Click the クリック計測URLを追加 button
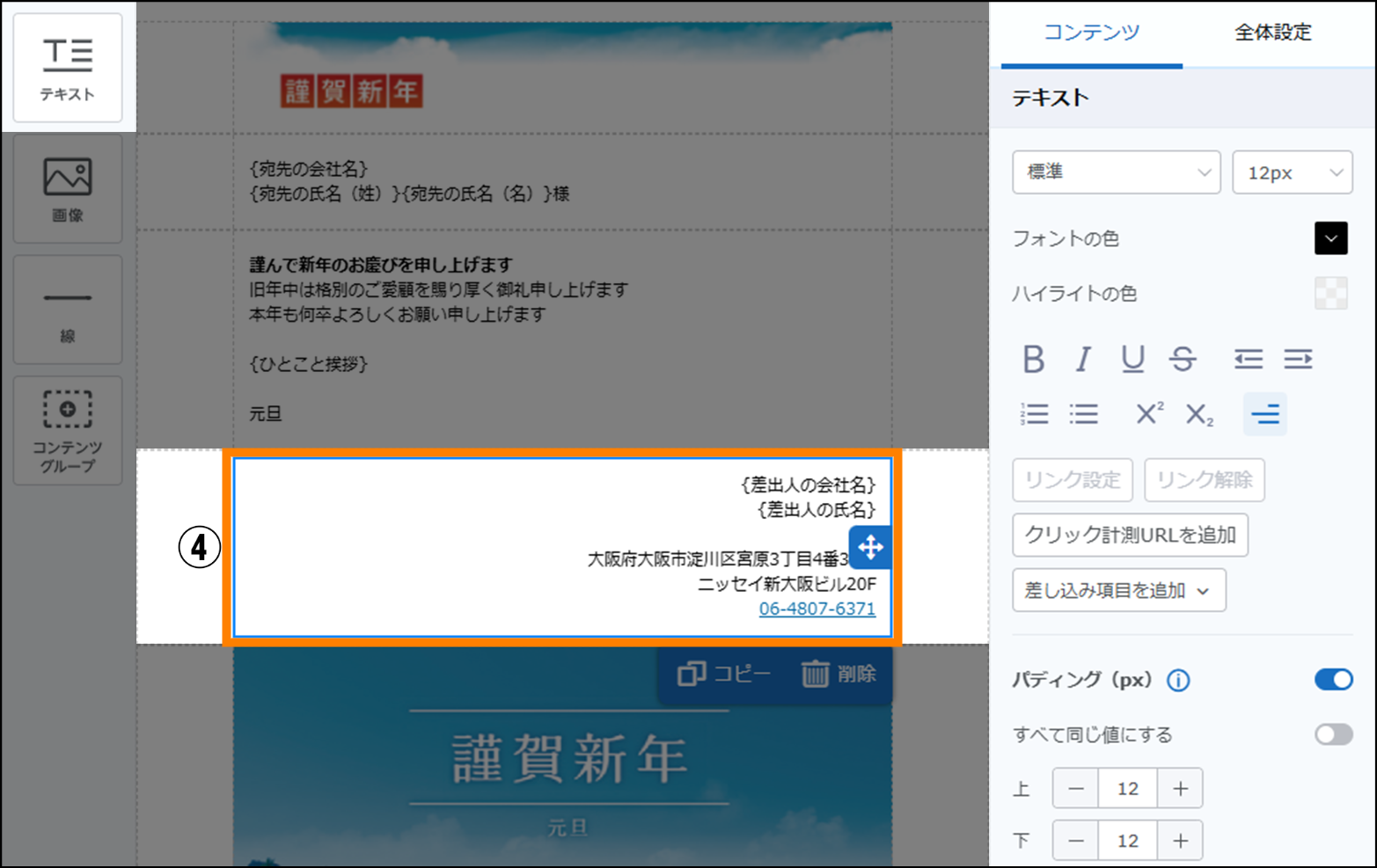Viewport: 1377px width, 868px height. 1130,535
